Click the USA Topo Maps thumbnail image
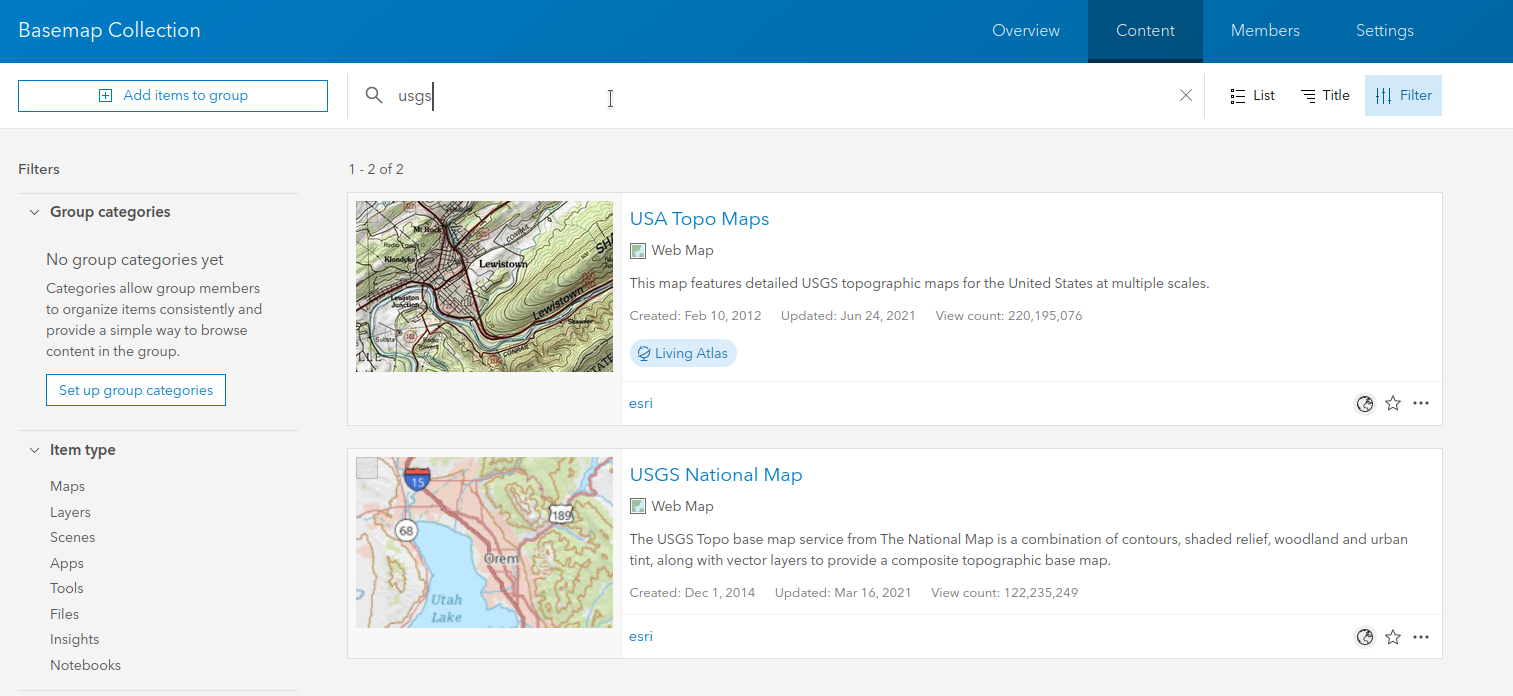 (x=484, y=287)
